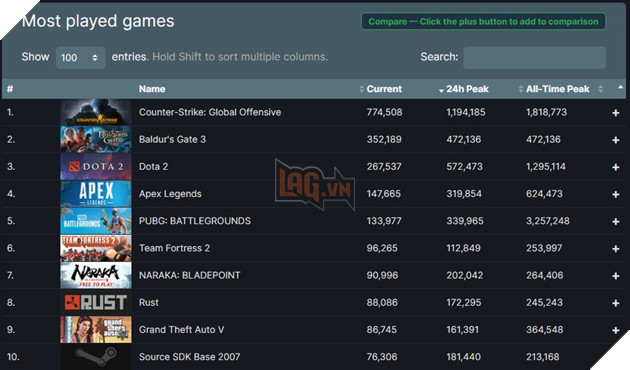The image size is (630, 370).
Task: Open the Rust game name link
Action: 149,303
